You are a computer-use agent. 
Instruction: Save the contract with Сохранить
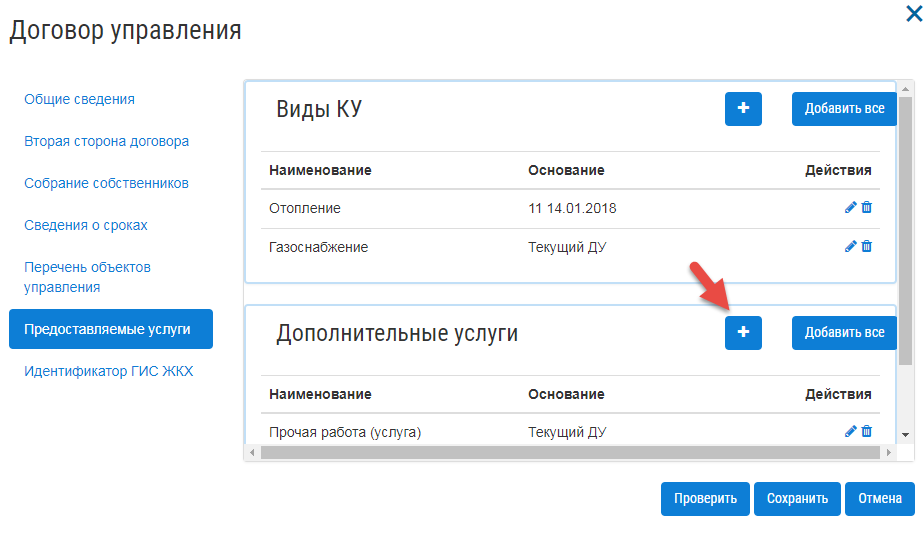point(797,499)
